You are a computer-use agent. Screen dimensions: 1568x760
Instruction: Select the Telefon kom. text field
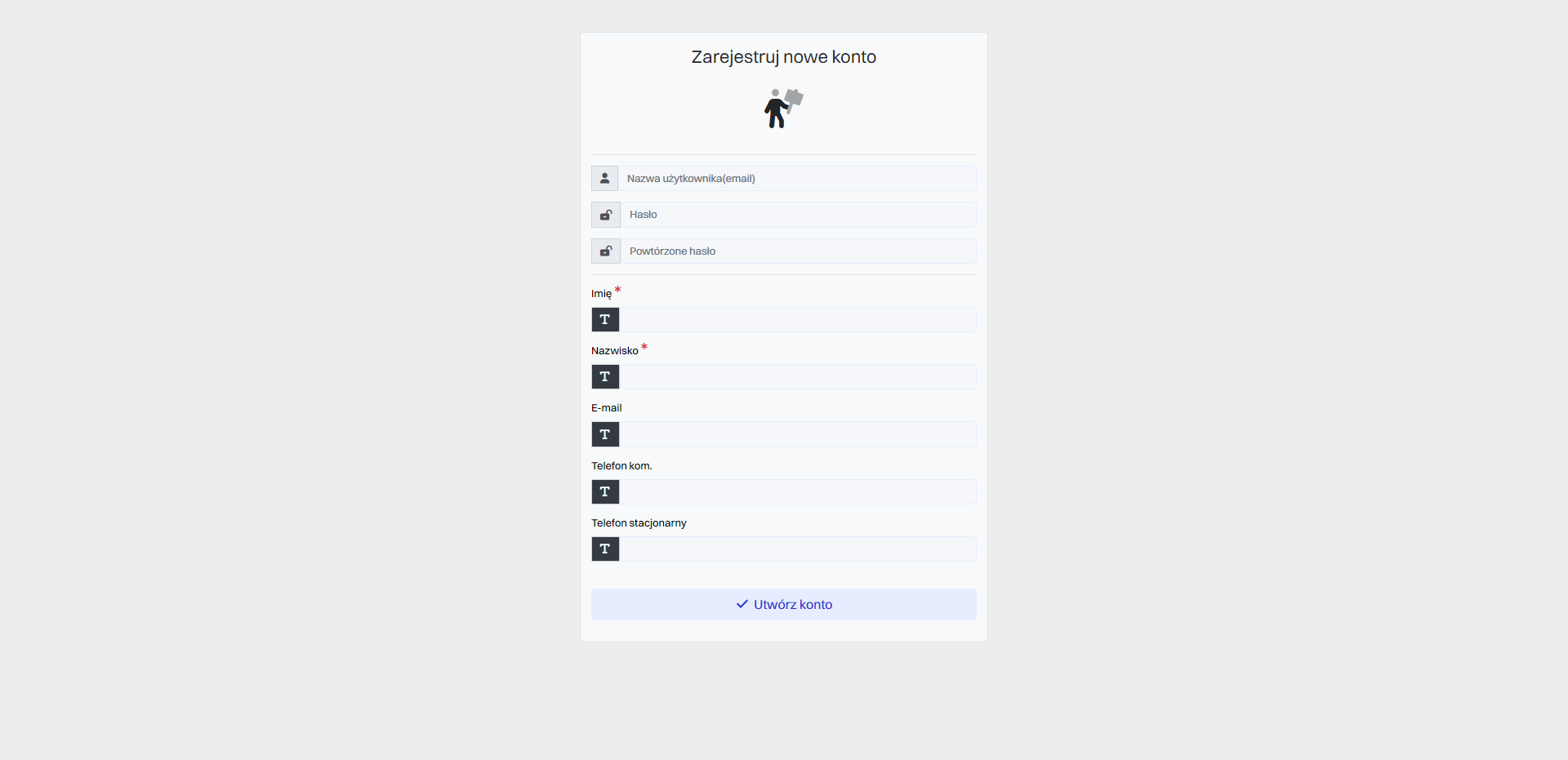[x=797, y=491]
